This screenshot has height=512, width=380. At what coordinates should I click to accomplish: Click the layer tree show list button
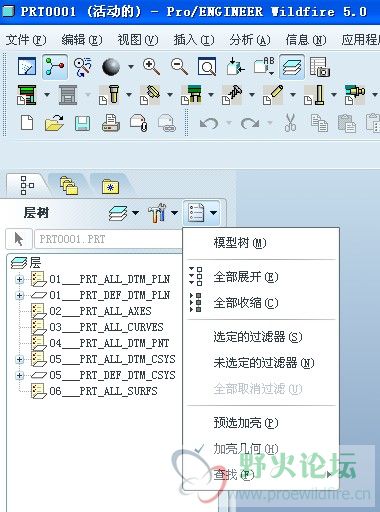tap(201, 213)
